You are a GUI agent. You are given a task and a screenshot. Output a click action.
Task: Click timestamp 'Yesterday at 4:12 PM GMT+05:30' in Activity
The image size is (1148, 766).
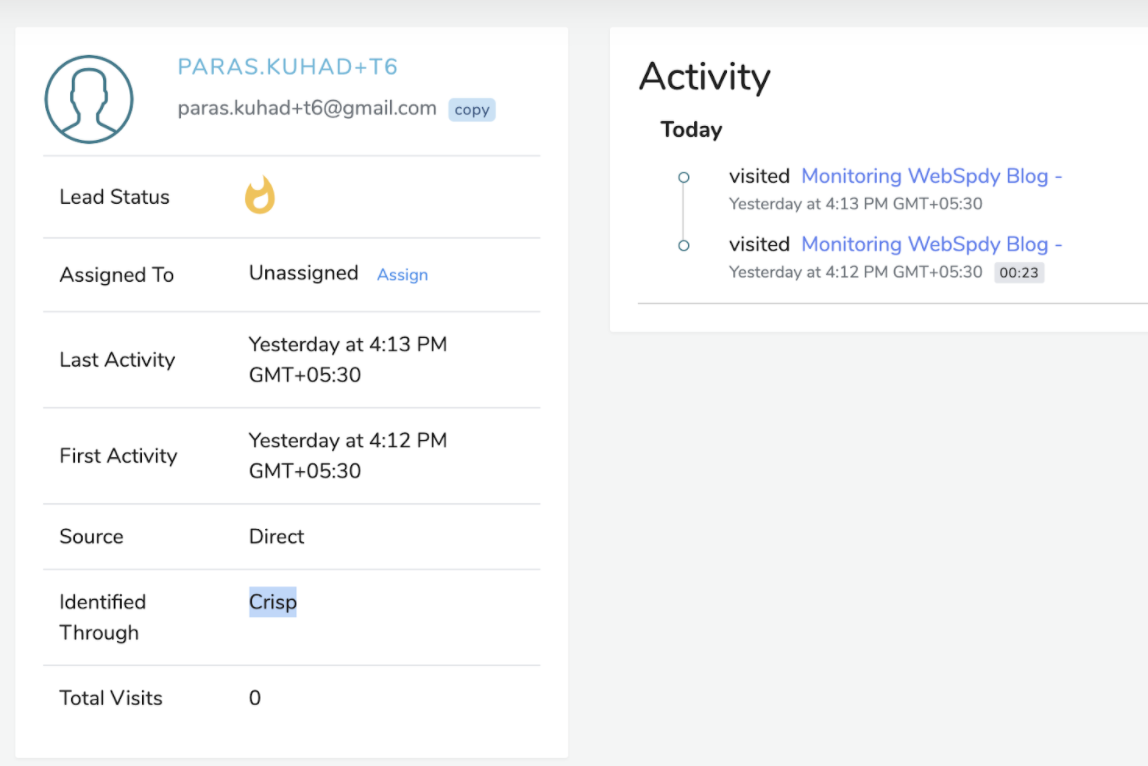pyautogui.click(x=855, y=272)
